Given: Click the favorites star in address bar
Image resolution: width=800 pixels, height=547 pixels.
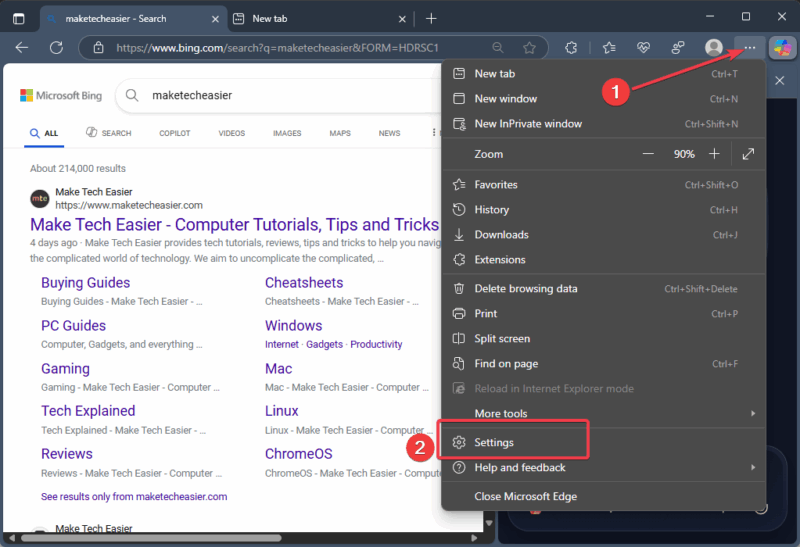Looking at the screenshot, I should [x=529, y=47].
